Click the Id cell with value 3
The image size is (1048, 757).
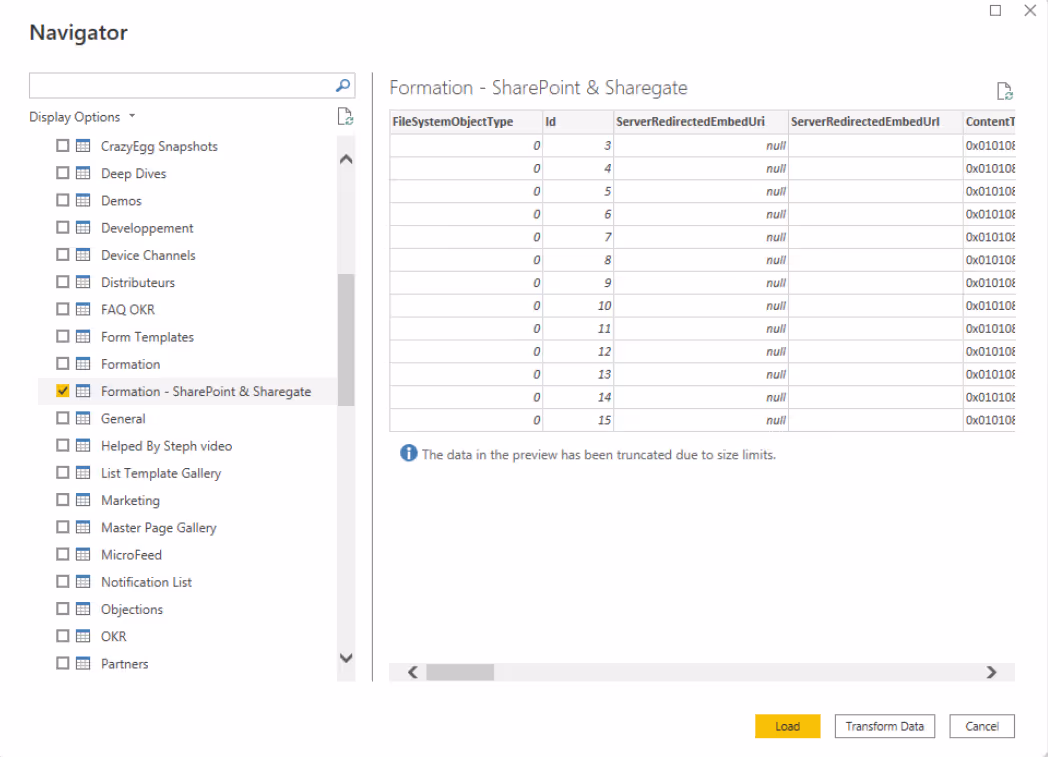click(x=578, y=145)
